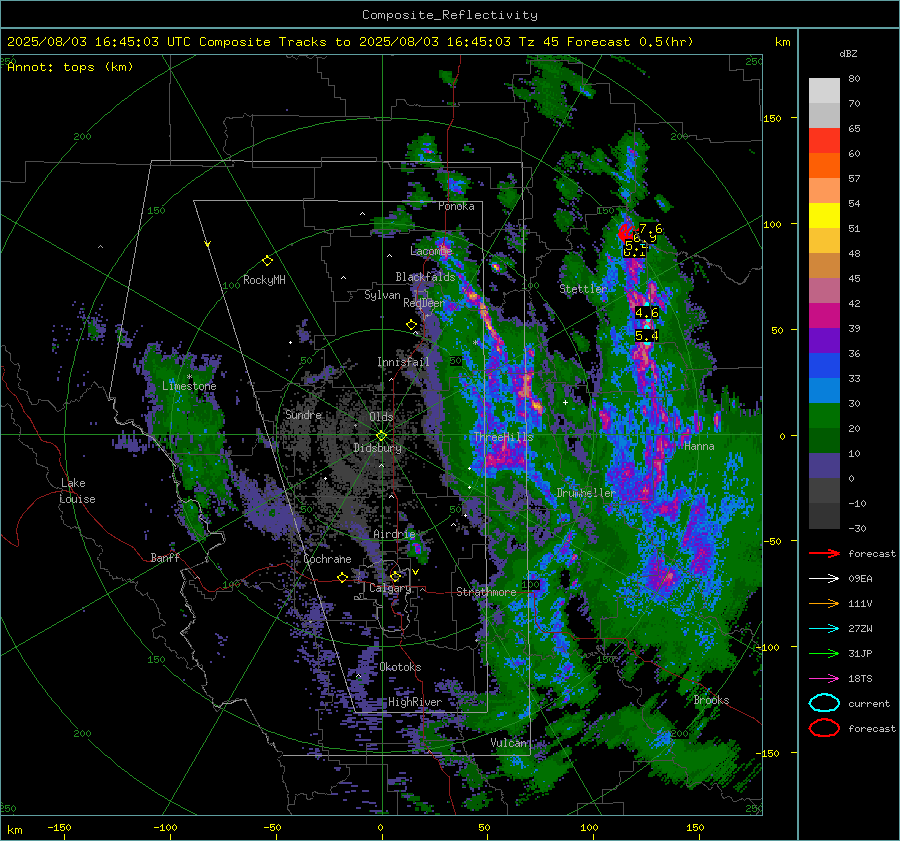Click the Olds city label
The width and height of the screenshot is (900, 841).
tap(381, 417)
